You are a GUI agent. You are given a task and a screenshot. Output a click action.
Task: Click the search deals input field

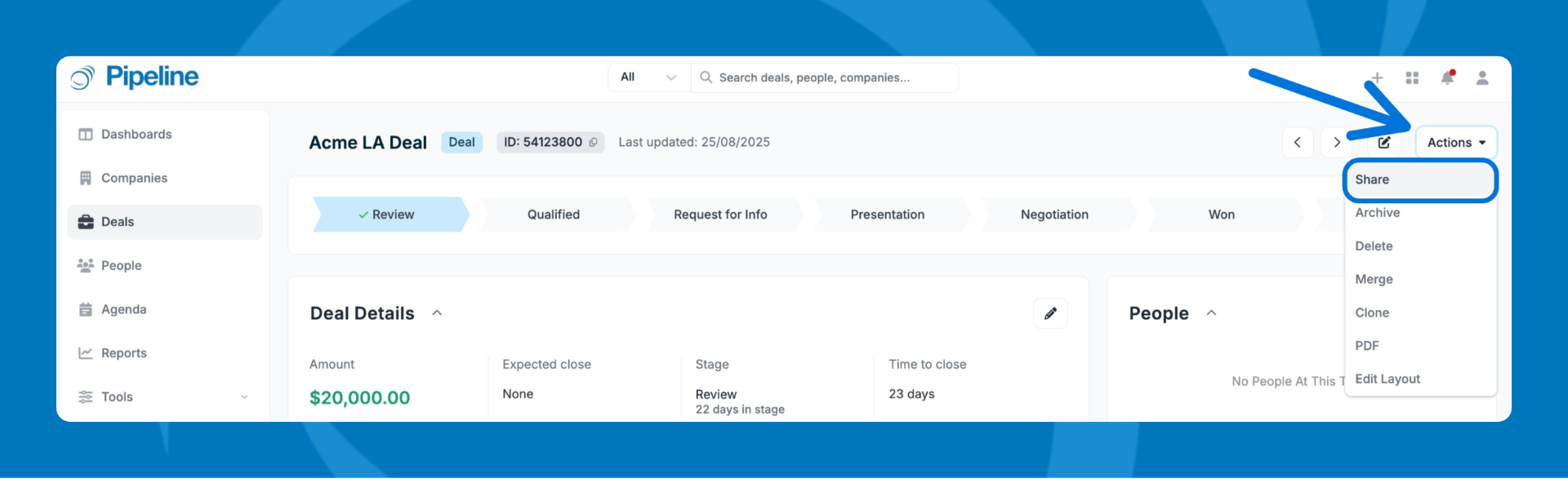click(x=825, y=78)
